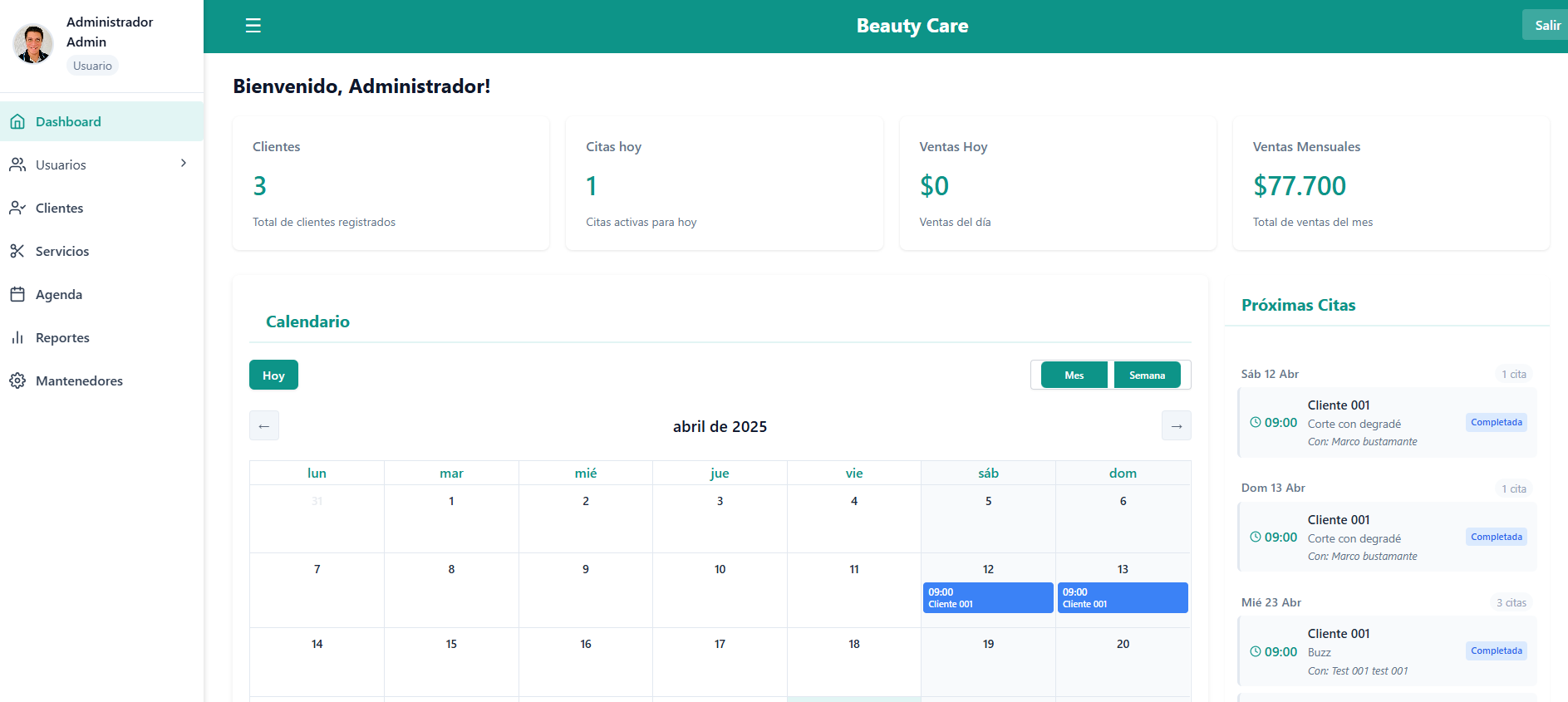The width and height of the screenshot is (1568, 702).
Task: Click the administrator avatar photo
Action: [33, 43]
